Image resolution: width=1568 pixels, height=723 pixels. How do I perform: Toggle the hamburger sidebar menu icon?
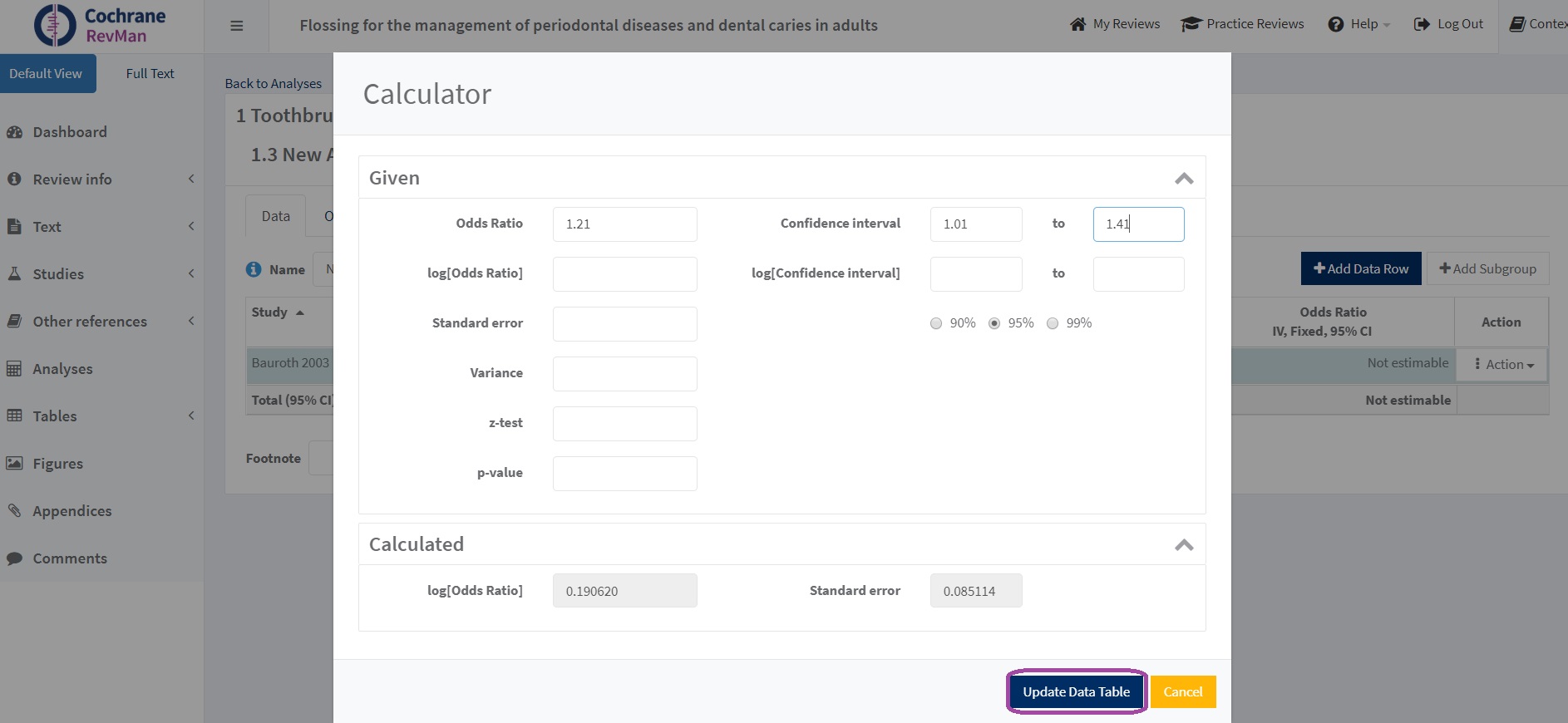tap(237, 26)
